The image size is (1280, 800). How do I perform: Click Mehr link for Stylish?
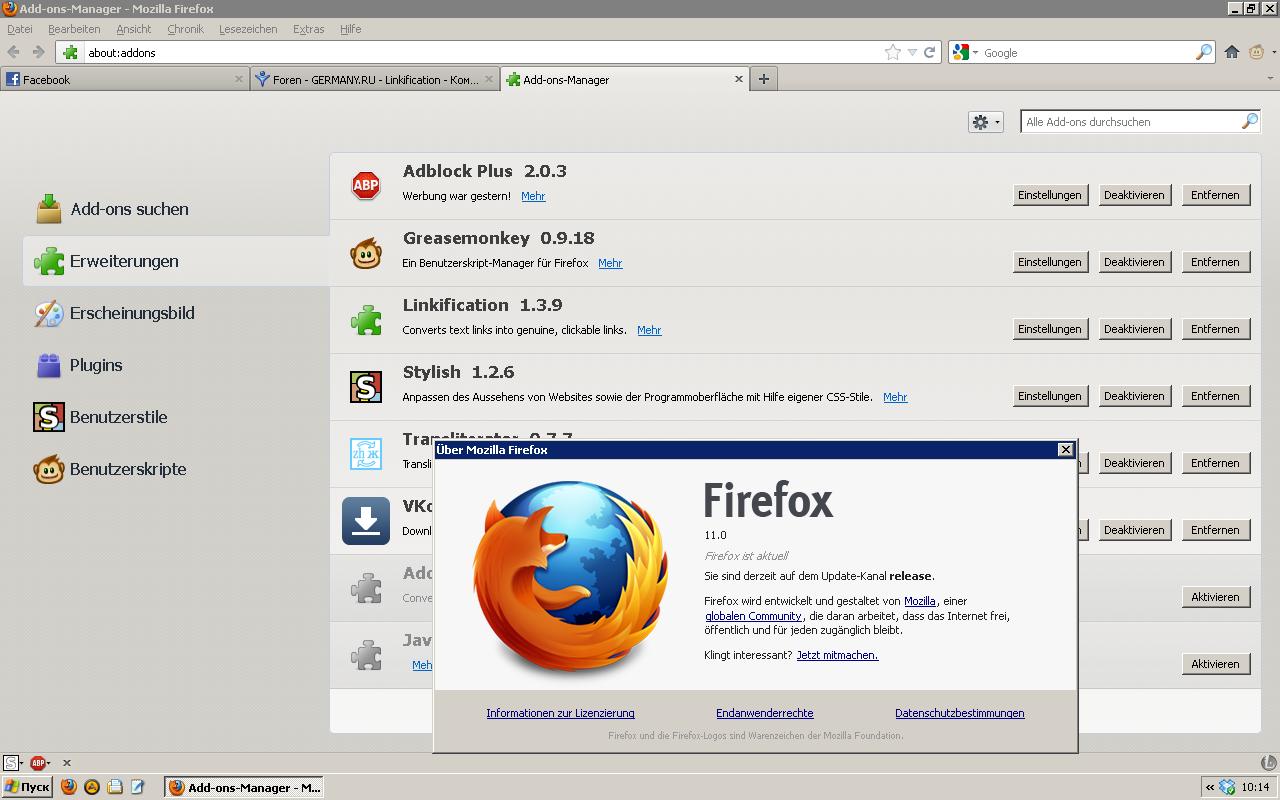point(895,397)
